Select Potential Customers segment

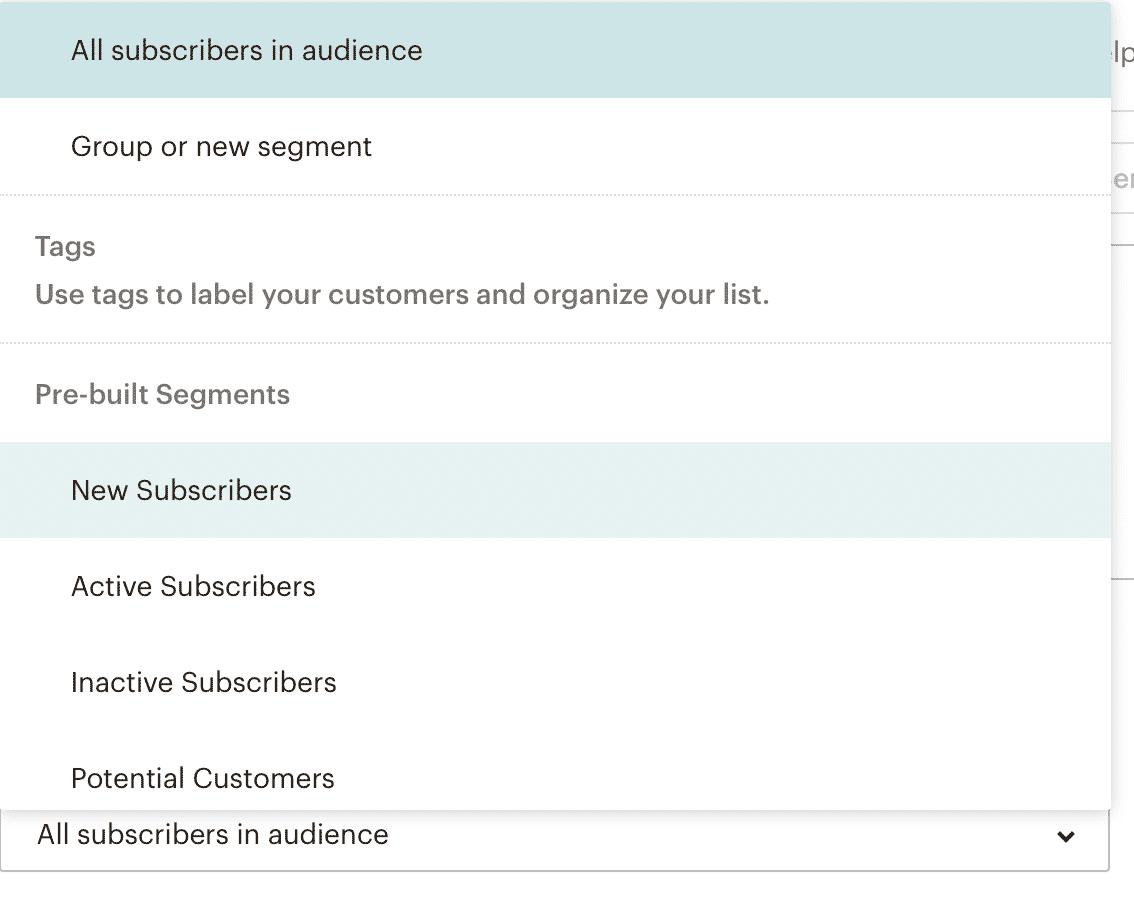[555, 778]
